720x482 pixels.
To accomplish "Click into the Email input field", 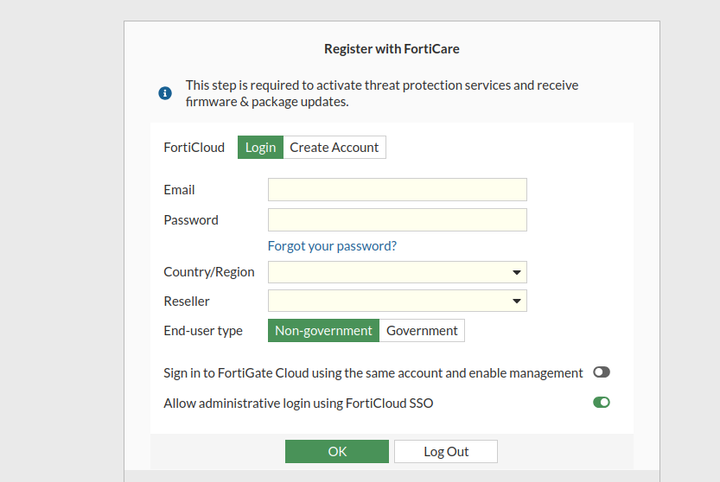I will click(397, 190).
